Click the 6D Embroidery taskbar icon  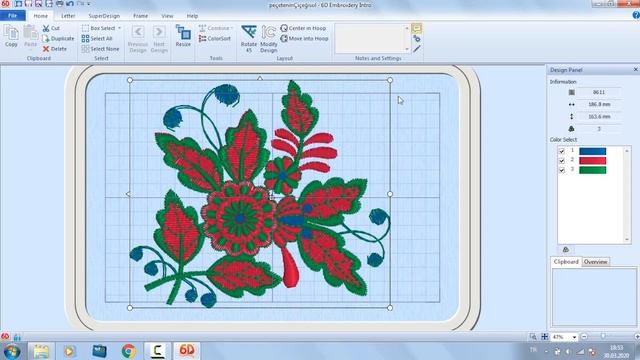pyautogui.click(x=187, y=351)
